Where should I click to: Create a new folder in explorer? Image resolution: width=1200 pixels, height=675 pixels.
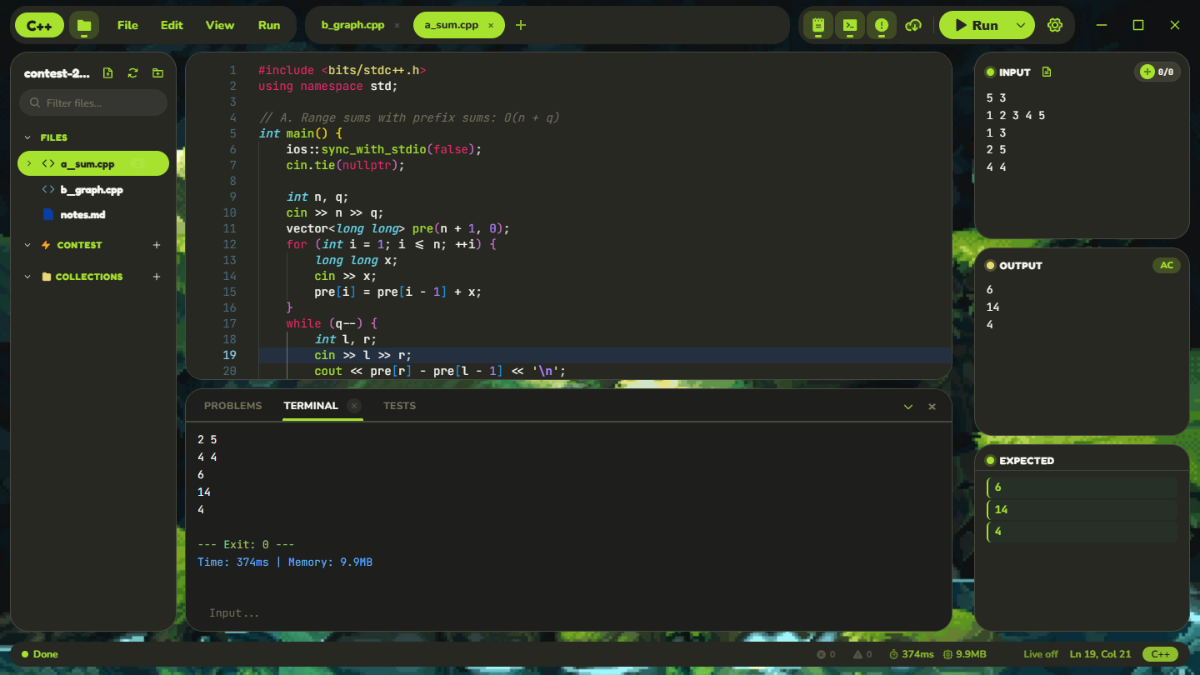(x=158, y=73)
